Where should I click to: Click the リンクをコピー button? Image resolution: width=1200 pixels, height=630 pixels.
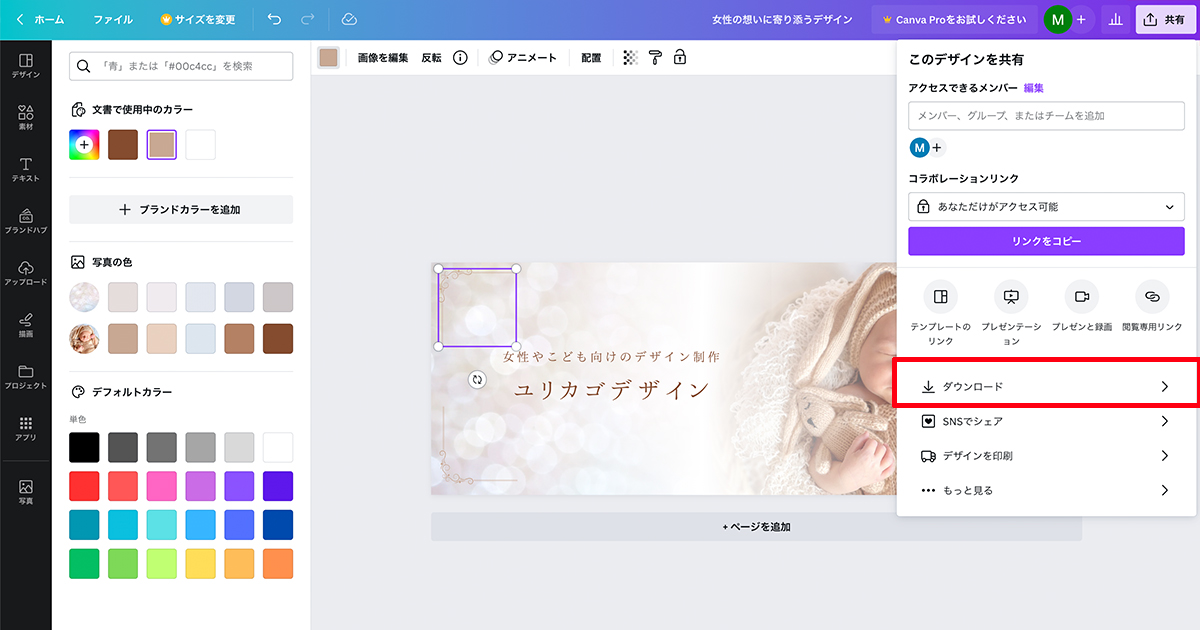tap(1046, 241)
